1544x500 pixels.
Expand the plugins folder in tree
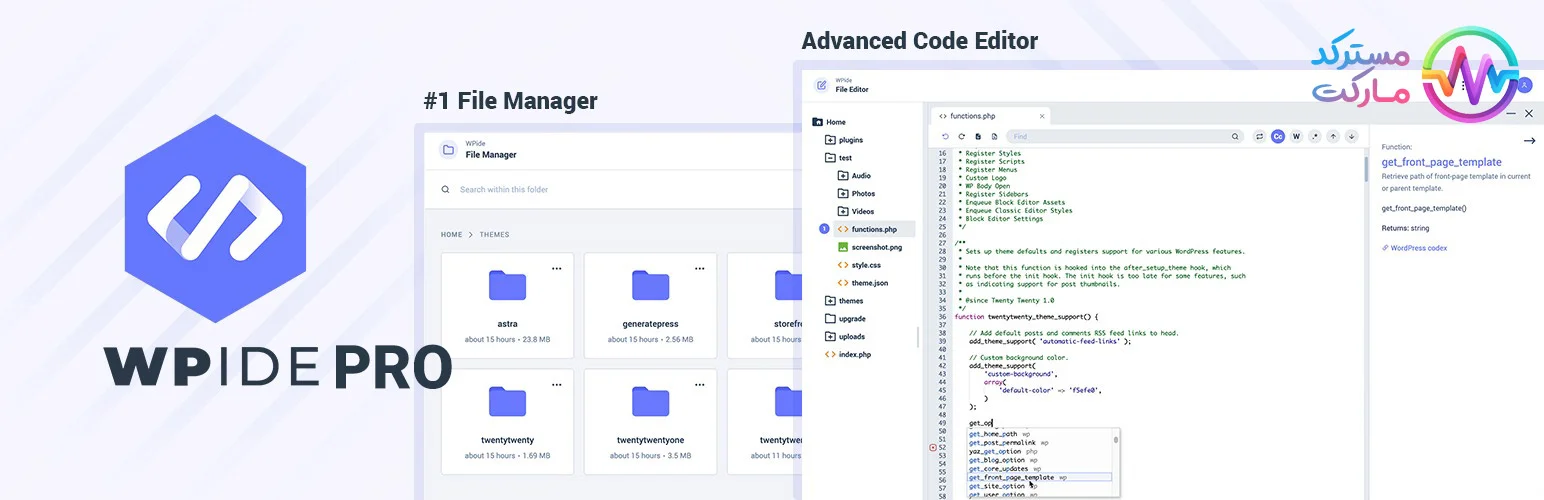(830, 140)
